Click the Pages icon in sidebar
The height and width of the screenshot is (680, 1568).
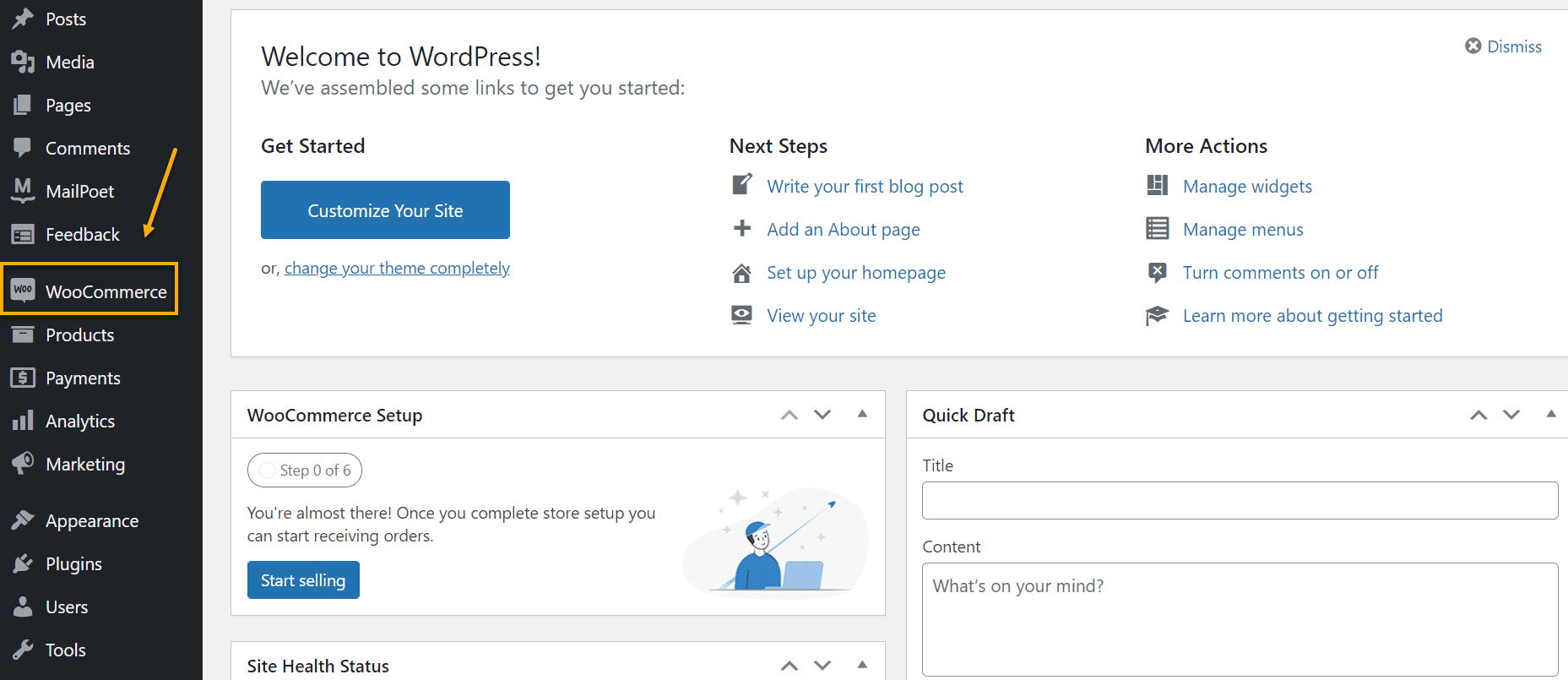[x=23, y=105]
